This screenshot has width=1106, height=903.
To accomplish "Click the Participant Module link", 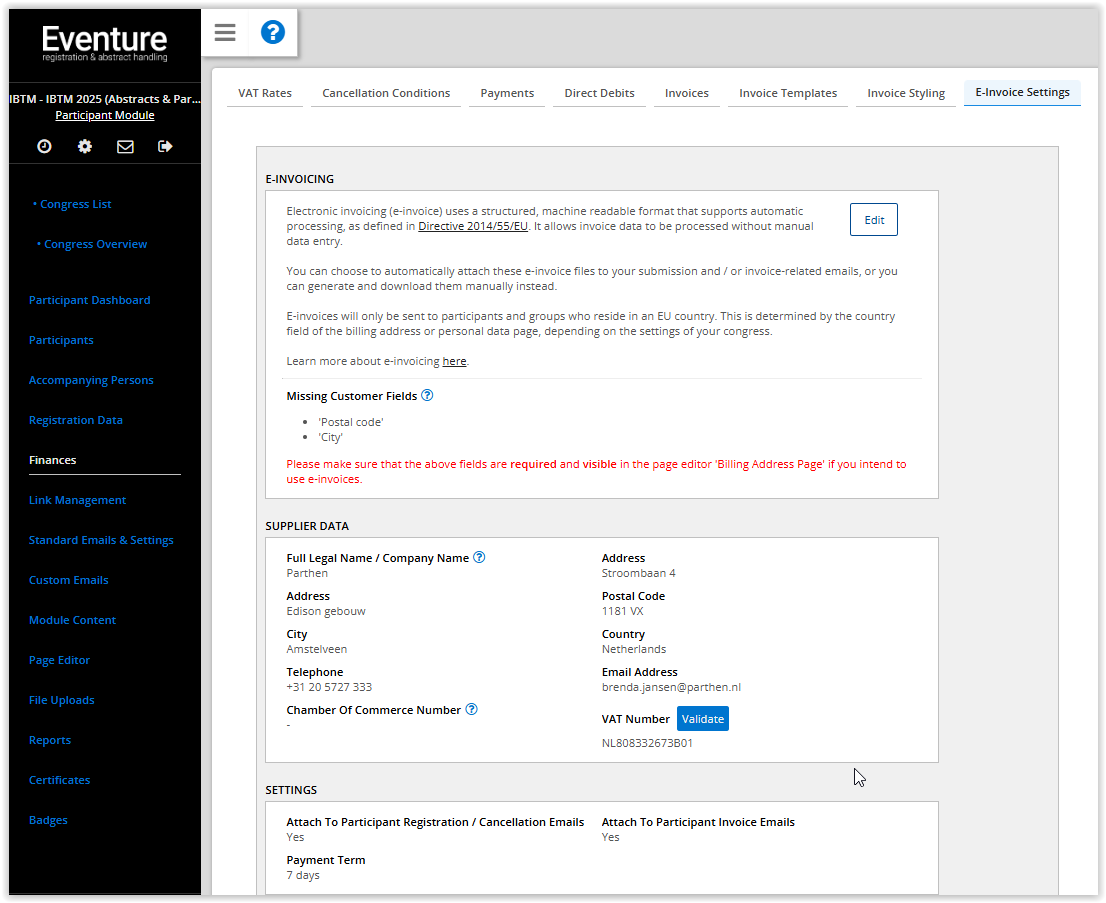I will pyautogui.click(x=105, y=115).
